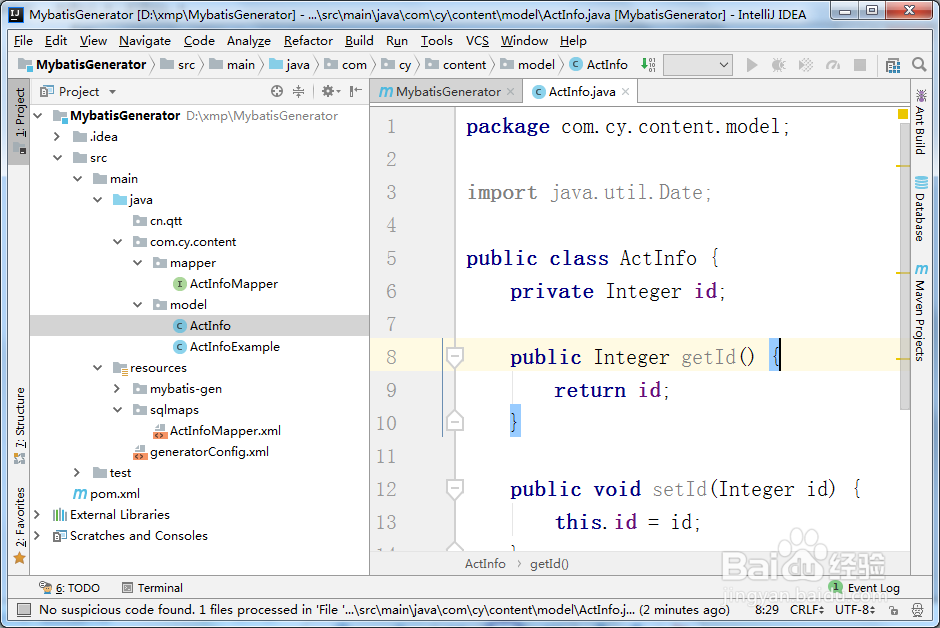Open the Terminal tool window

[x=152, y=588]
